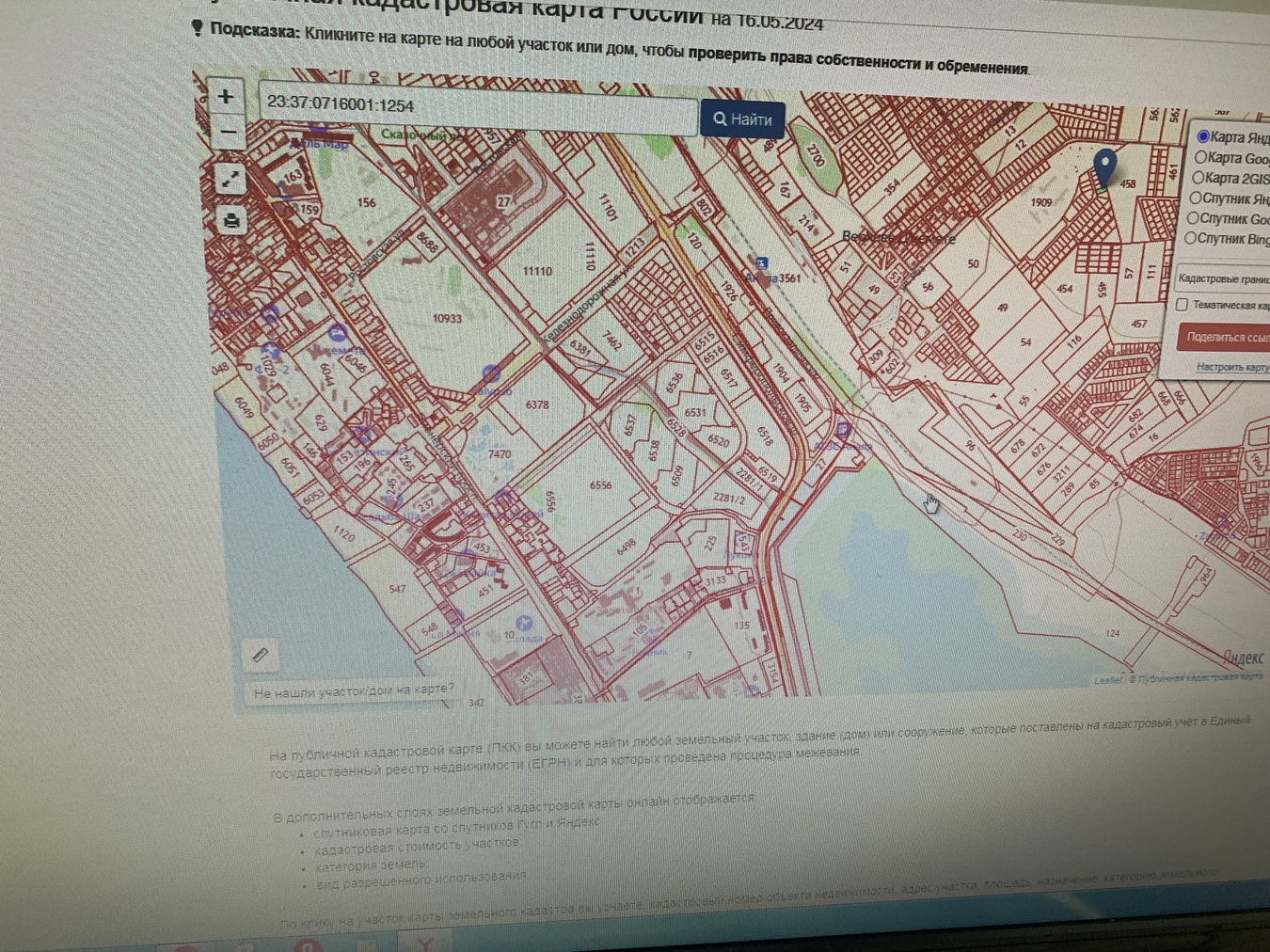1270x952 pixels.
Task: Open Yandex browser from the taskbar
Action: pyautogui.click(x=425, y=943)
